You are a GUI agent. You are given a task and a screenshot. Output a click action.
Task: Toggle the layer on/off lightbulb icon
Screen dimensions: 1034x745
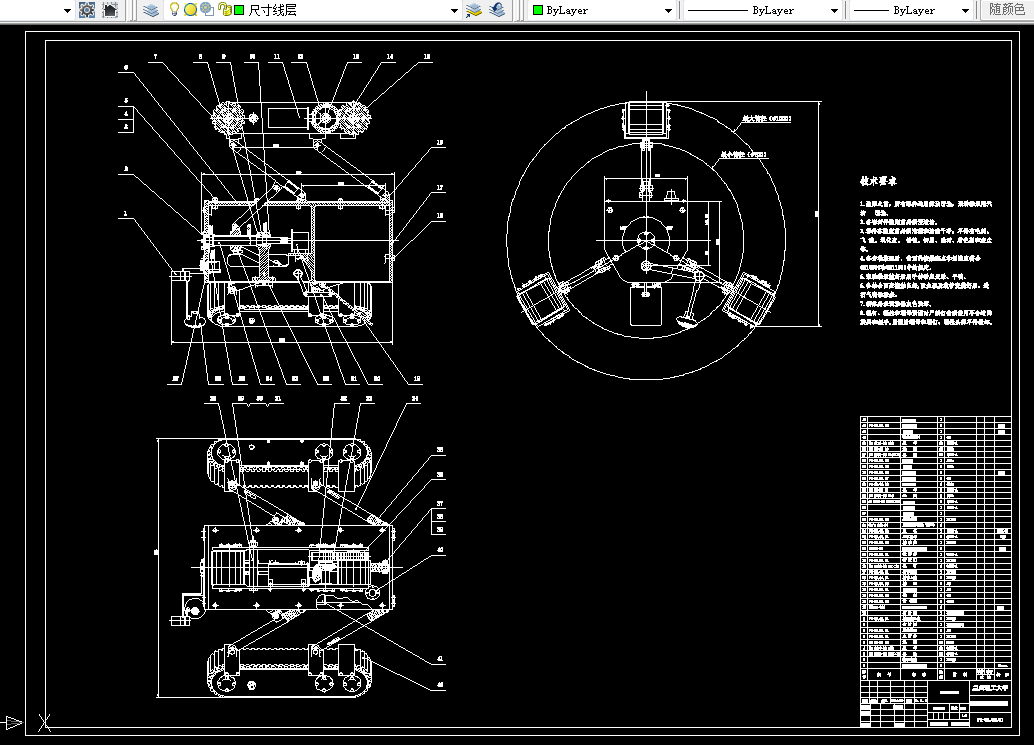174,9
